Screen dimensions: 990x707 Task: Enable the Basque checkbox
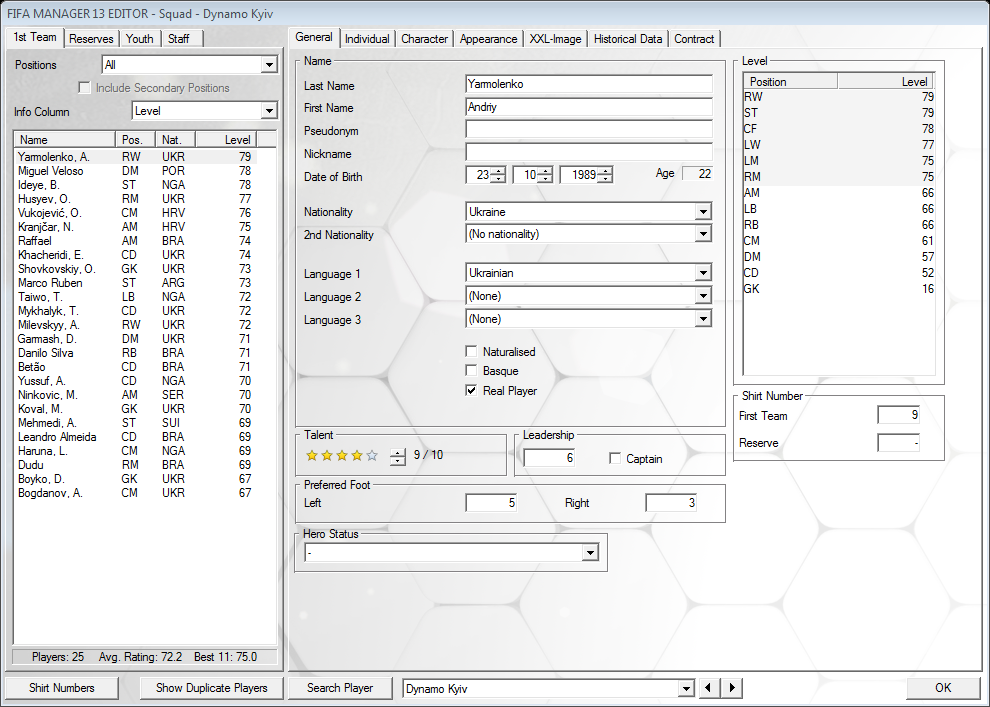click(471, 371)
